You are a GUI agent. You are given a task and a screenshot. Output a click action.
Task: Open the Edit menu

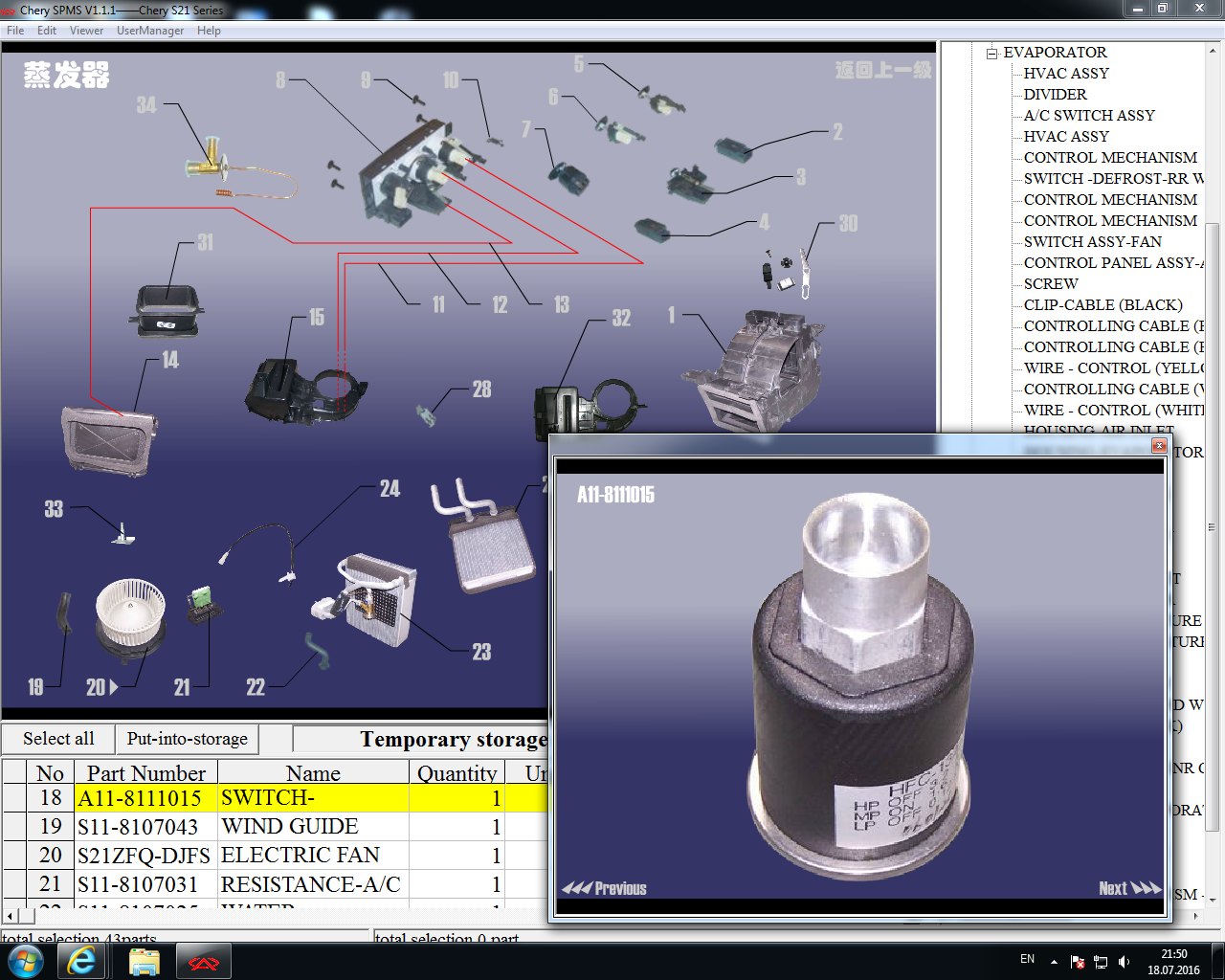(47, 31)
